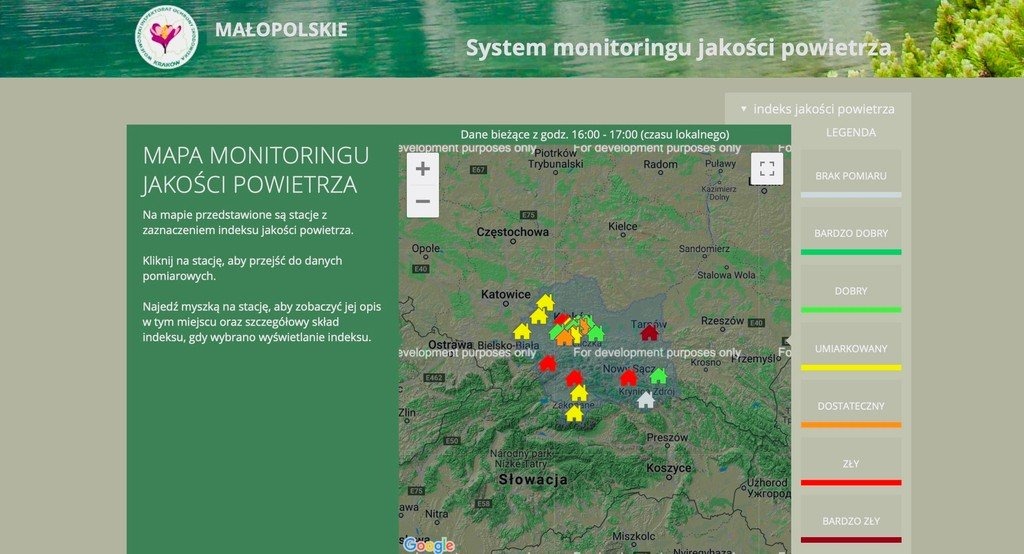Click the Koszyce label on the map

click(669, 468)
